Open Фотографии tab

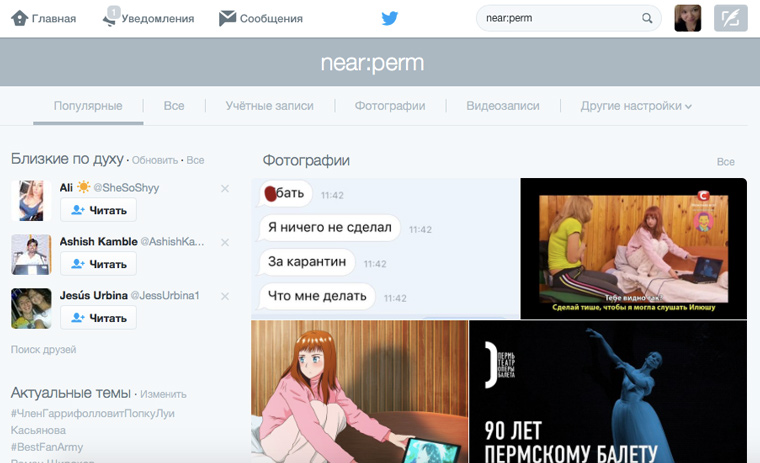[x=390, y=106]
